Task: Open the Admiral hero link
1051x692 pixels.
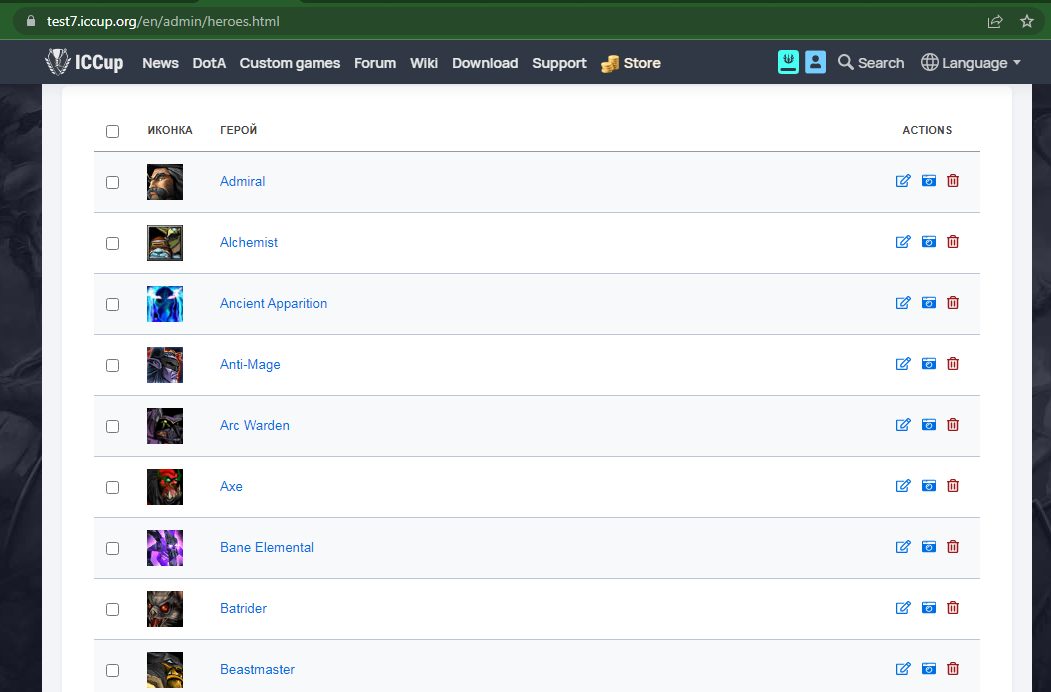Action: click(243, 181)
